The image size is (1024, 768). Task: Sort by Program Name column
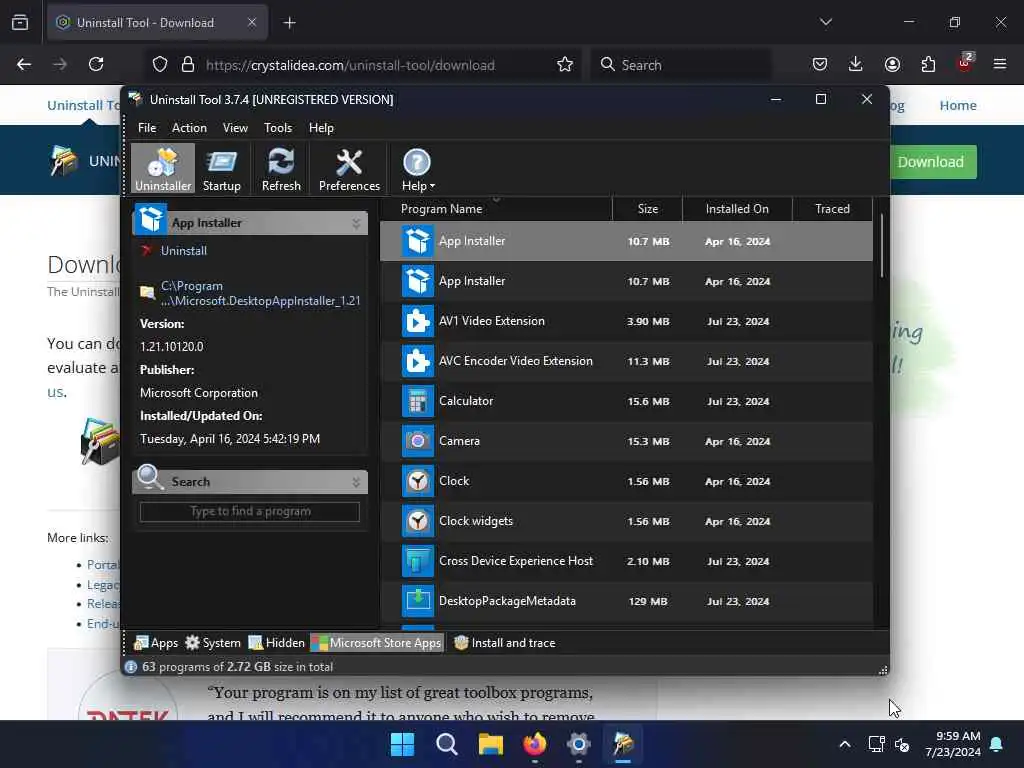click(441, 209)
